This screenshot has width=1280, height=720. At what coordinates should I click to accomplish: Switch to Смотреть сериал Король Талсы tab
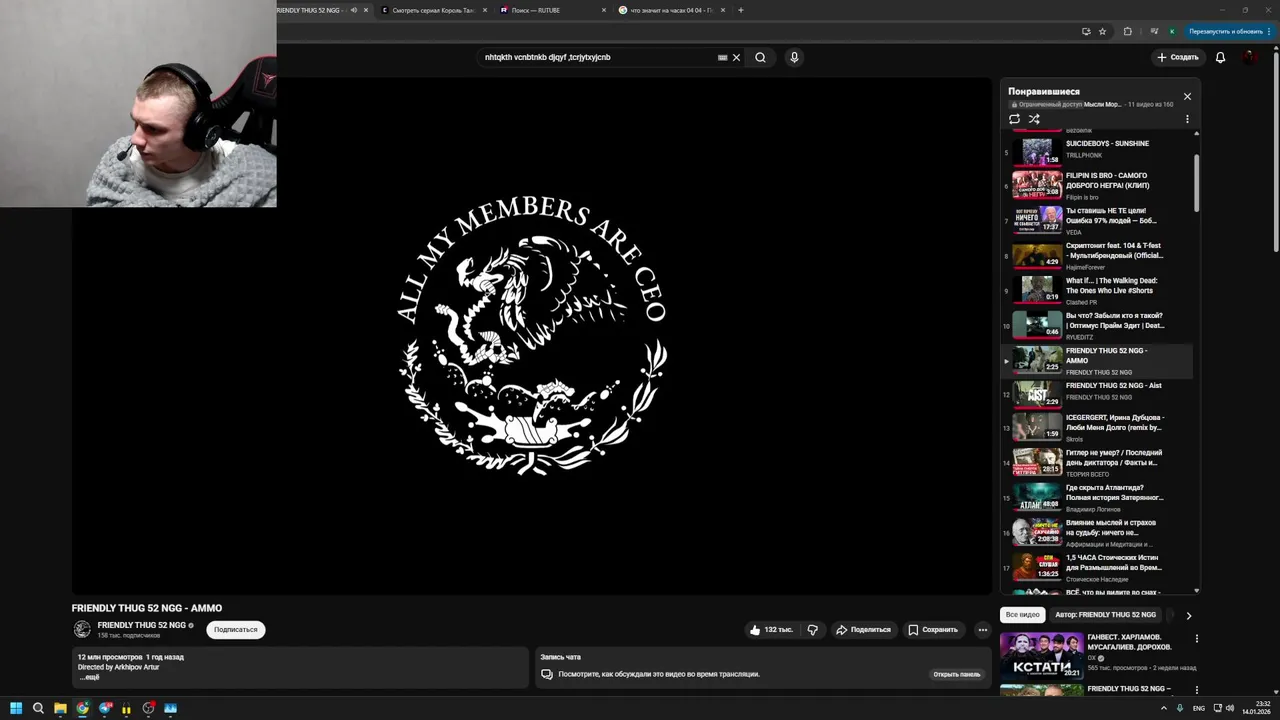432,10
